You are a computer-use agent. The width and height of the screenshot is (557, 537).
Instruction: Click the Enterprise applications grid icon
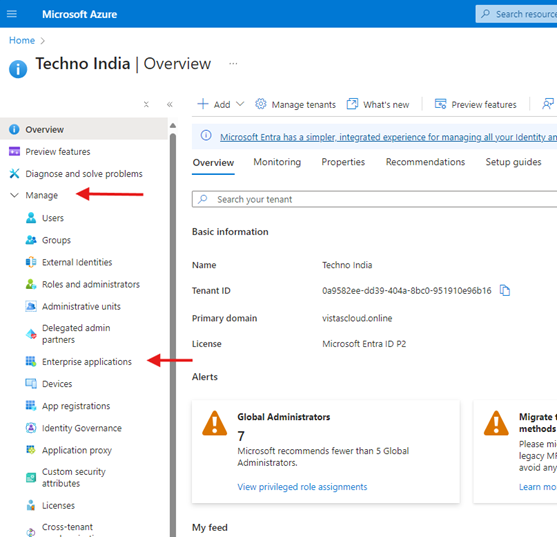click(x=31, y=362)
